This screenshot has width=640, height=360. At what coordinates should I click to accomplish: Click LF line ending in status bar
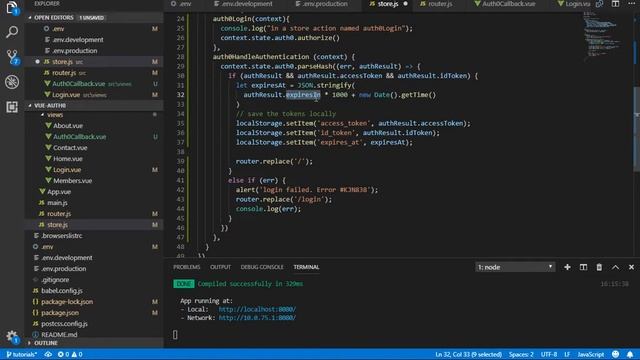[x=567, y=354]
